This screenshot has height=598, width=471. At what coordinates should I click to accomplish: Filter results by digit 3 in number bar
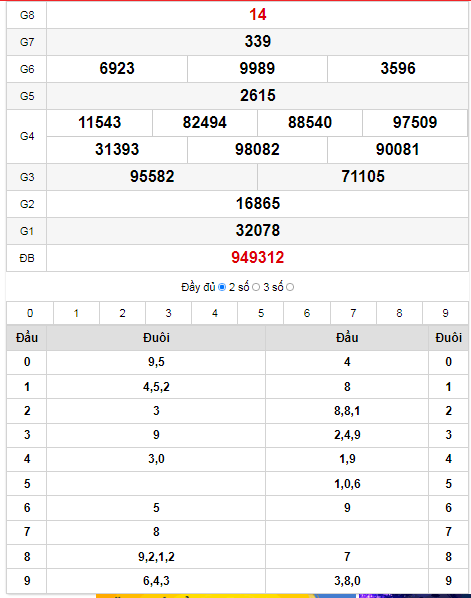tap(169, 313)
